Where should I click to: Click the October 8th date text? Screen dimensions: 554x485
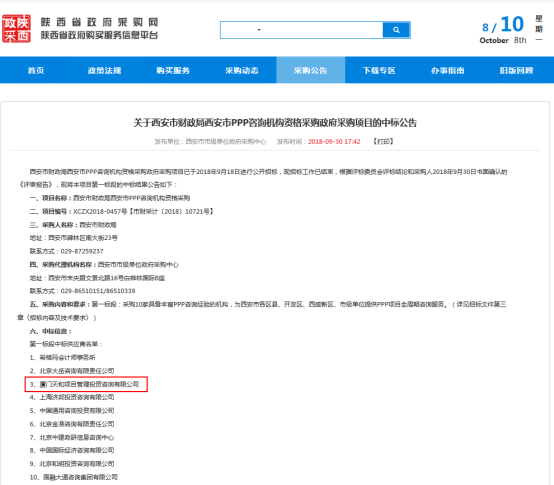coord(503,40)
